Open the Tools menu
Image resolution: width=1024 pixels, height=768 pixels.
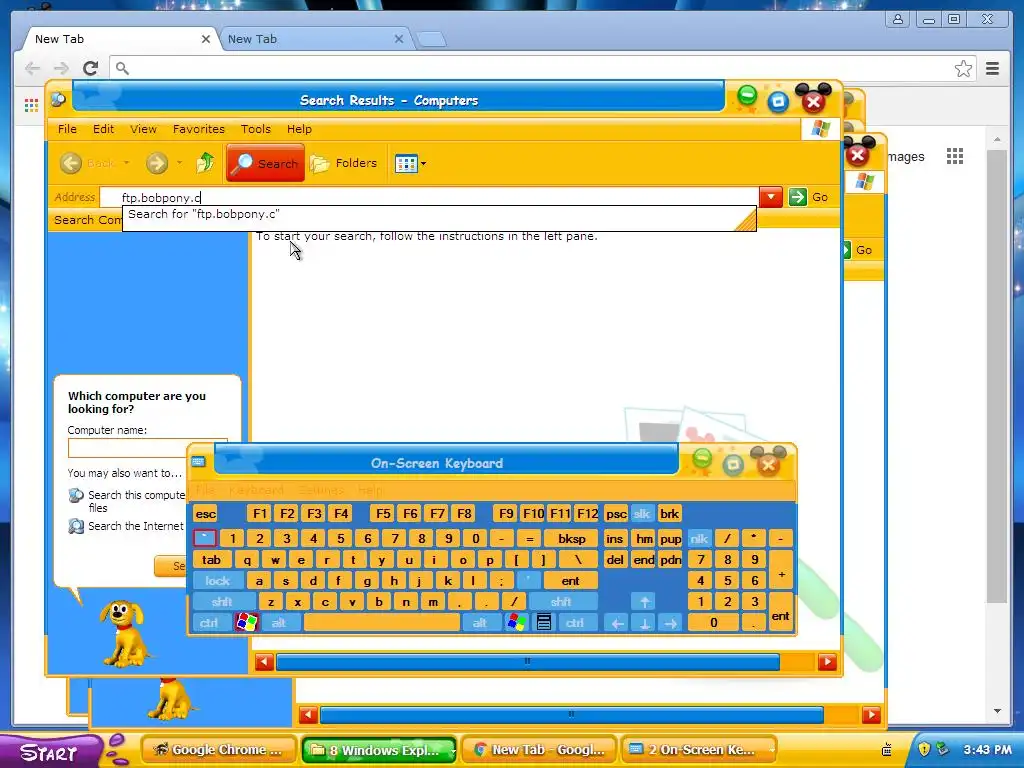(255, 129)
